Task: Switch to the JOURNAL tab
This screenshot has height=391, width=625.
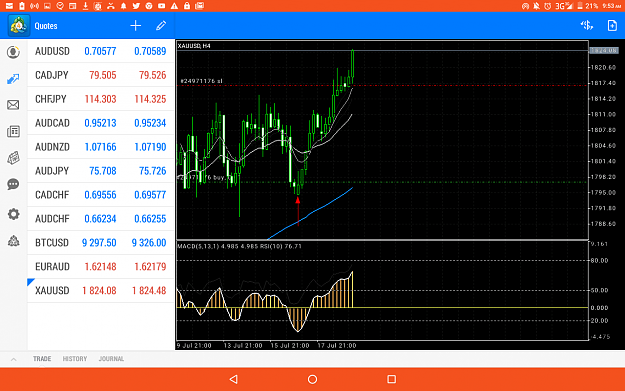Action: 111,359
